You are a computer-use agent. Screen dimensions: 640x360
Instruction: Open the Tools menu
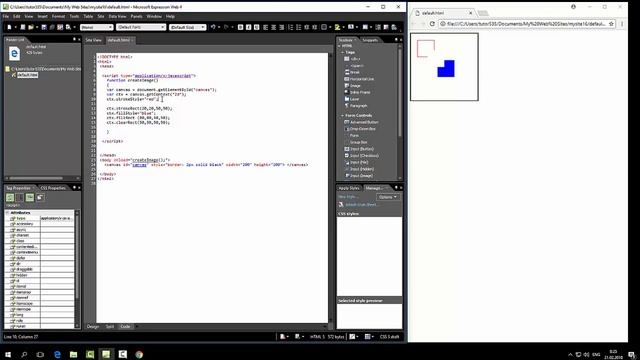tap(74, 16)
